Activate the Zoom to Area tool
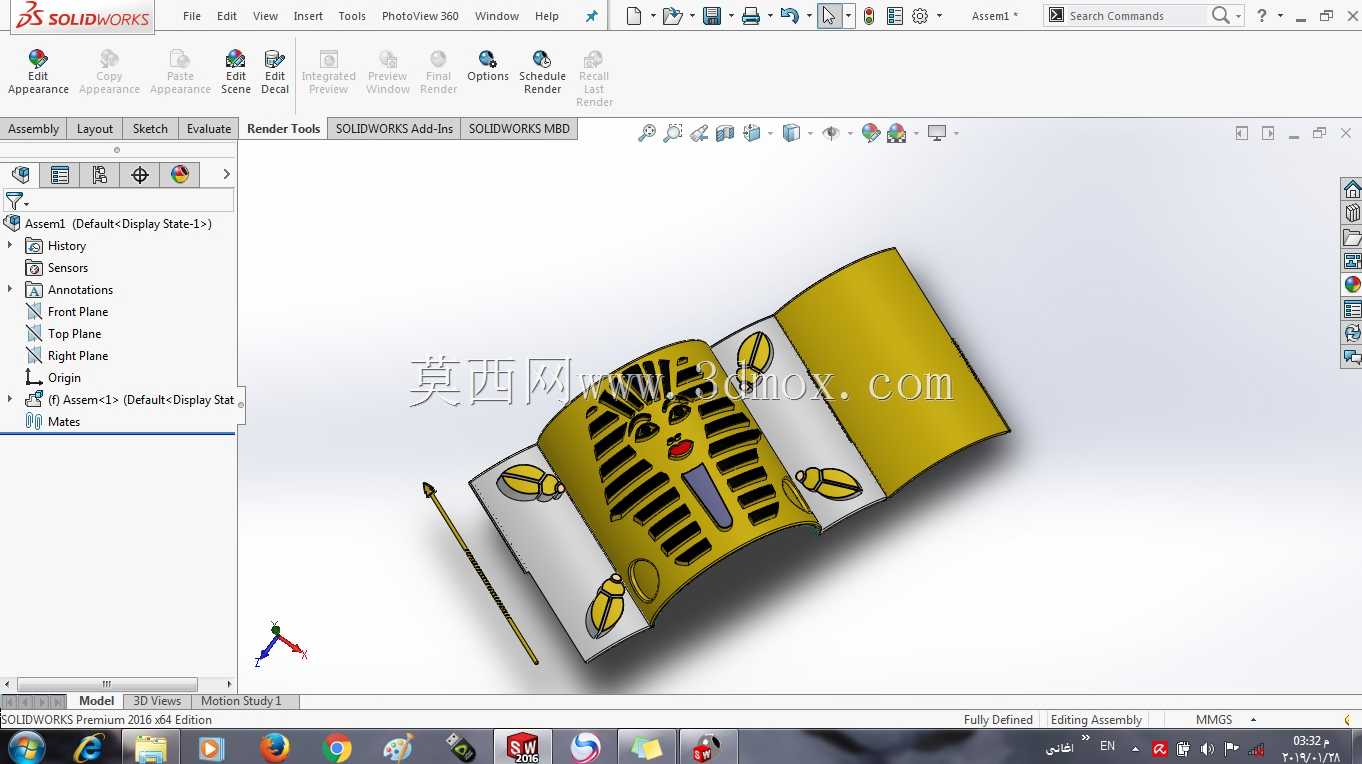This screenshot has width=1362, height=764. (x=673, y=133)
